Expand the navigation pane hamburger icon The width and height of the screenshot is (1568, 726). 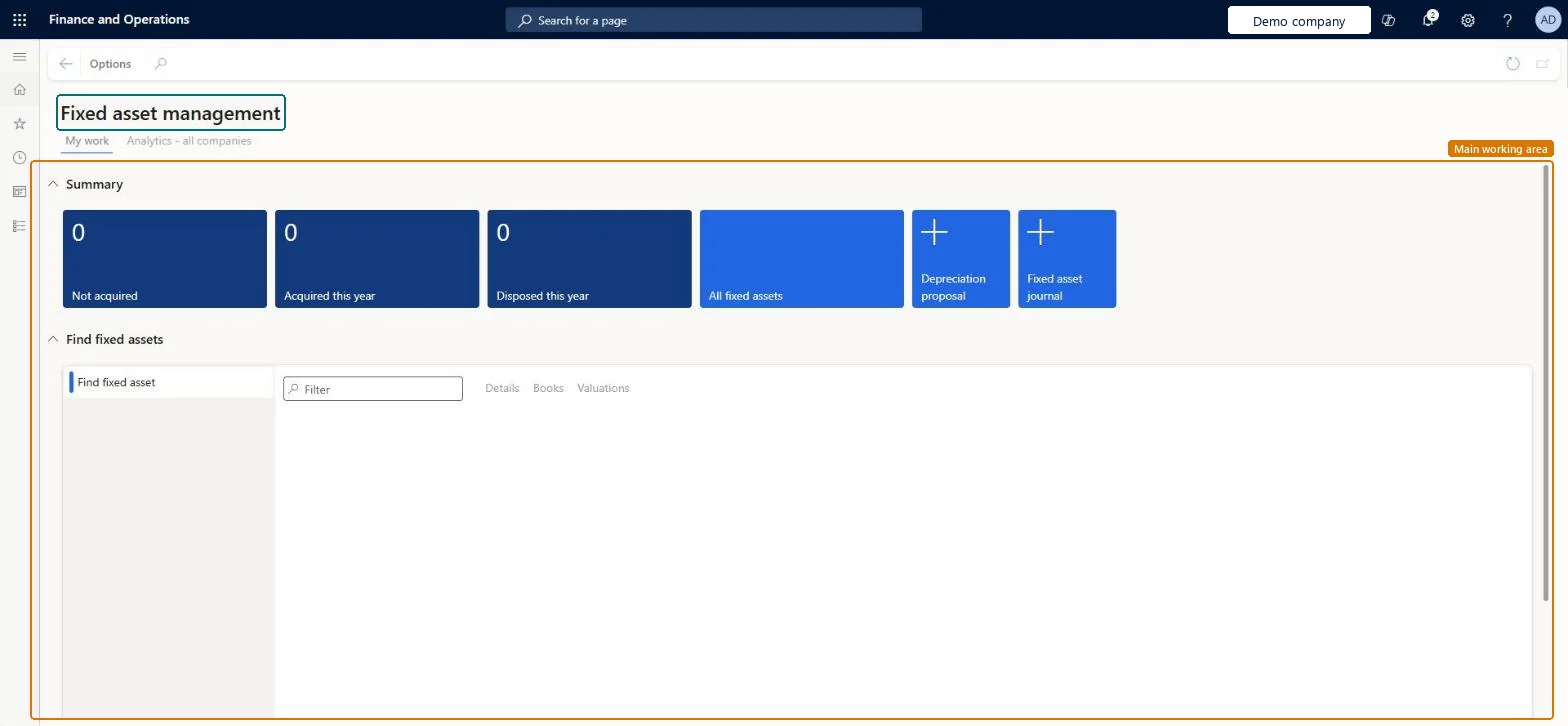pos(19,57)
